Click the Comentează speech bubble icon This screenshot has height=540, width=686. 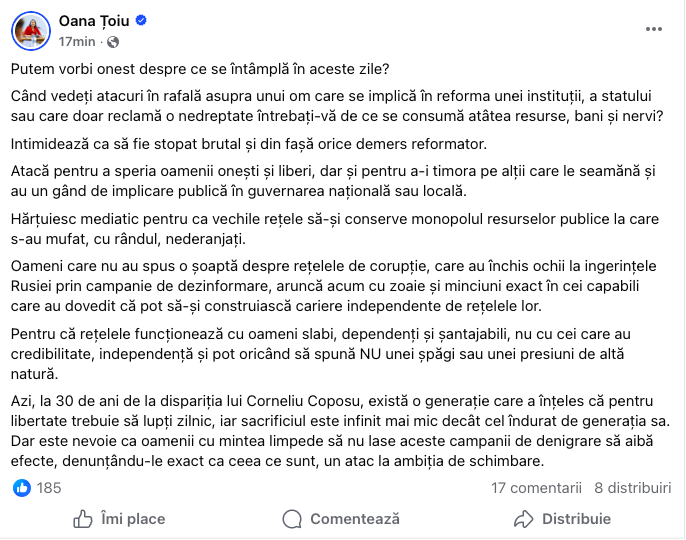click(x=292, y=519)
